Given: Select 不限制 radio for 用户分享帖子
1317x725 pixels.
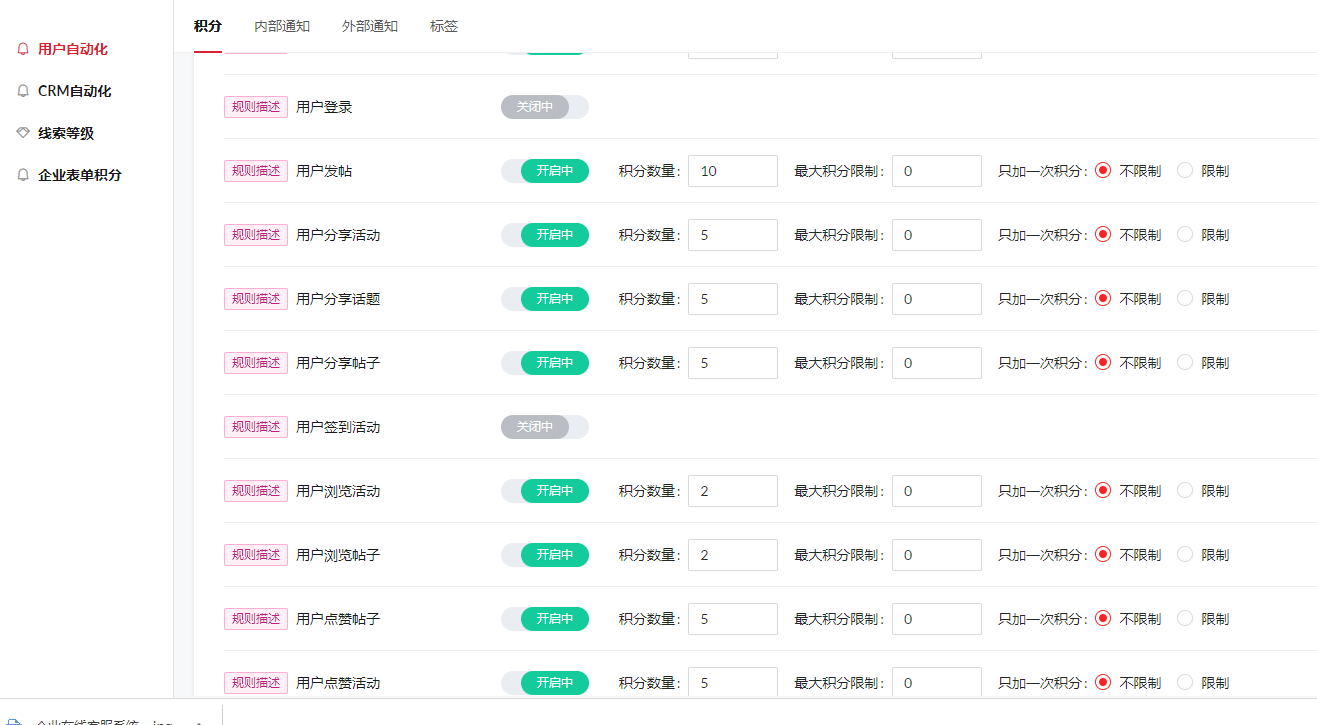Looking at the screenshot, I should coord(1103,363).
